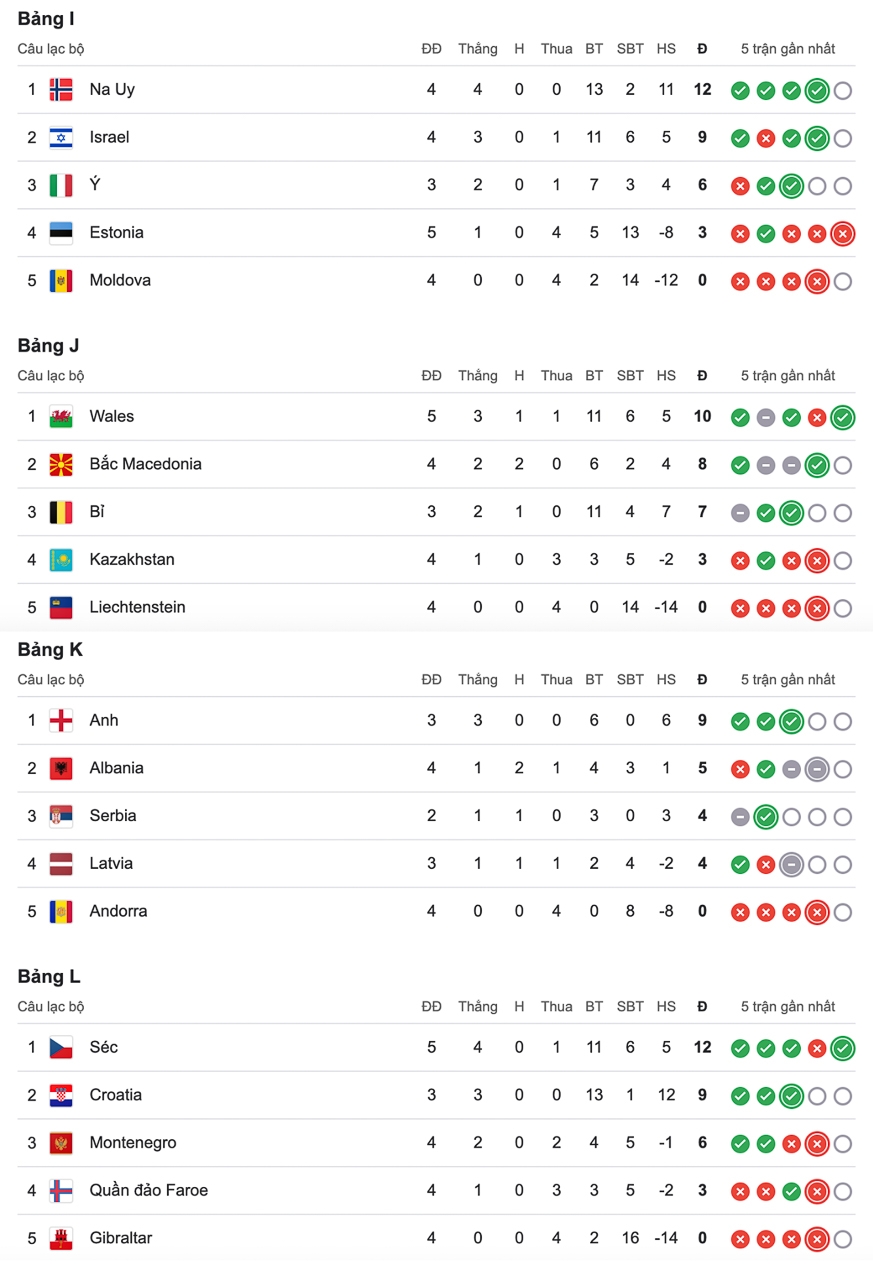
Task: Click the Wales dragon flag icon
Action: [x=61, y=416]
